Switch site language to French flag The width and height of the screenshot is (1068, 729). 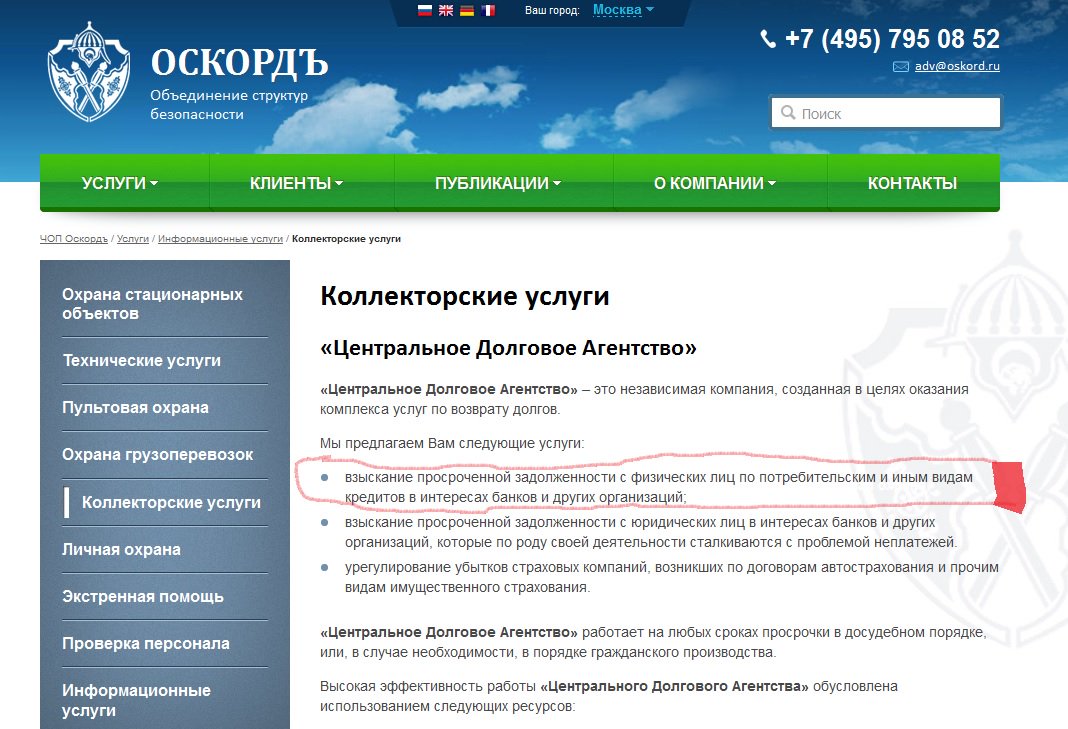[488, 10]
